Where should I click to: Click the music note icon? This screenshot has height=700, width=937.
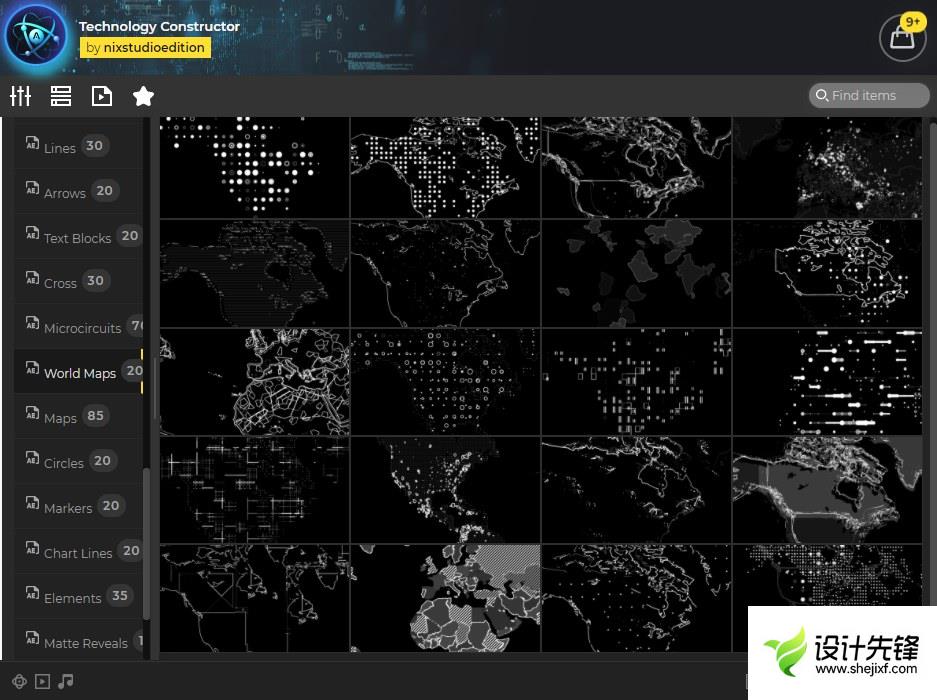coord(66,681)
